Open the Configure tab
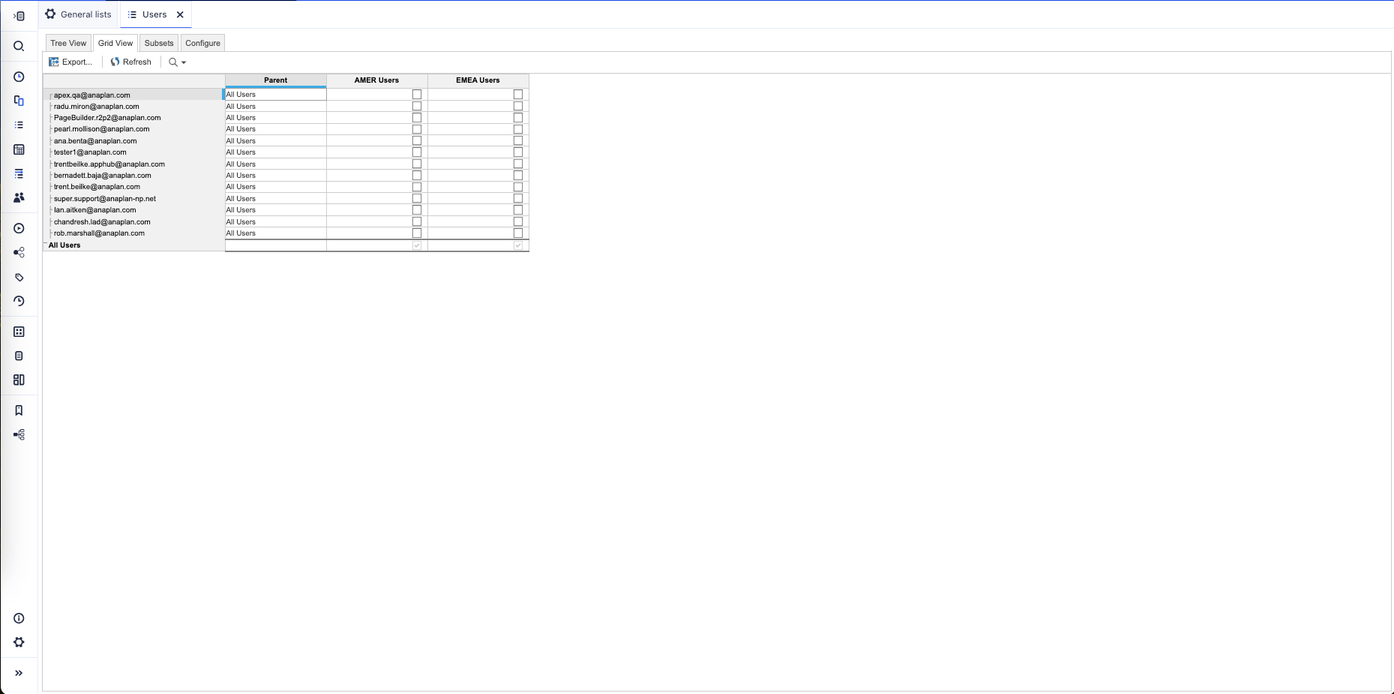The height and width of the screenshot is (694, 1394). (x=203, y=43)
